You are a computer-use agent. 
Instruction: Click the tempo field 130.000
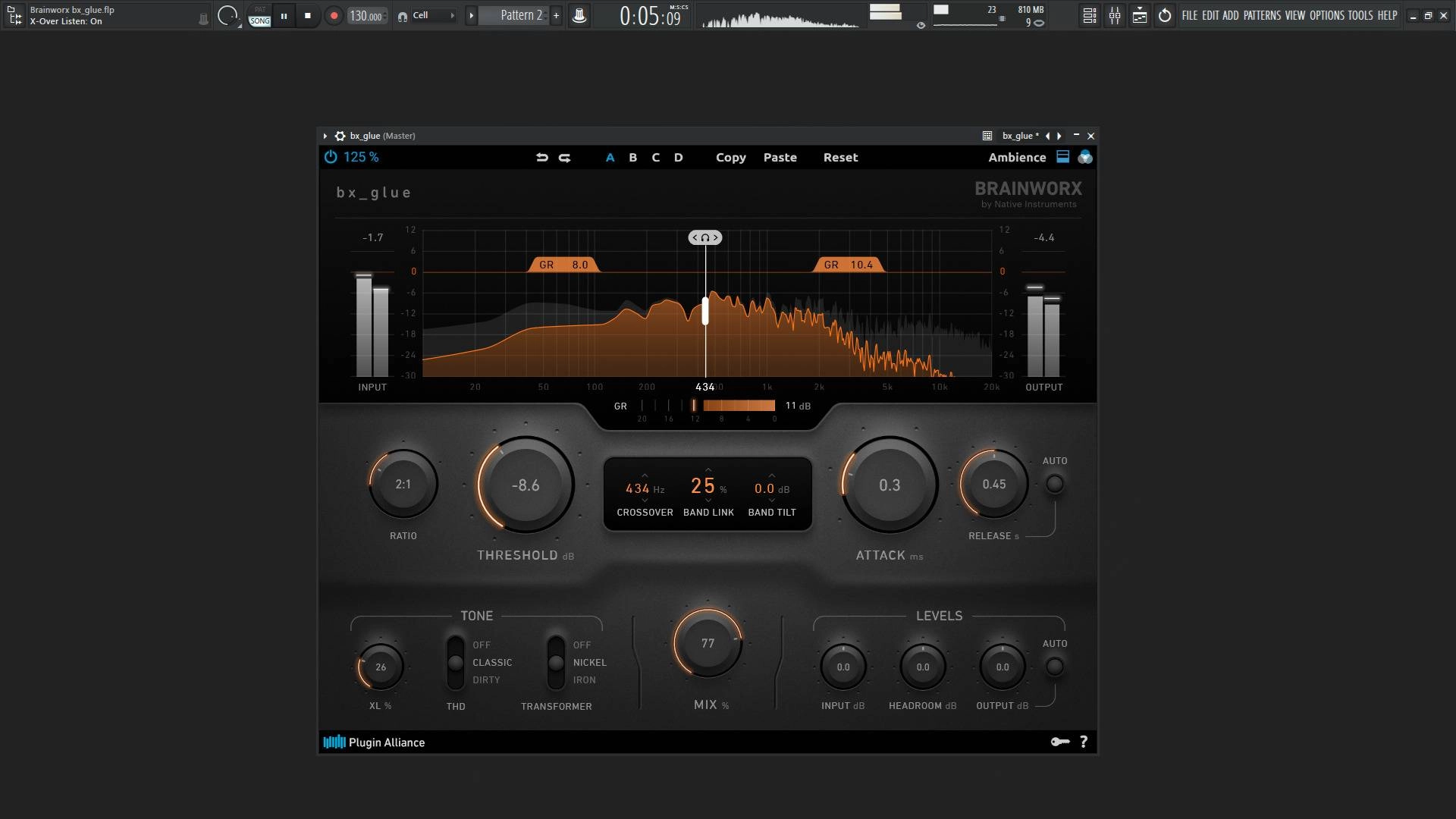point(367,16)
